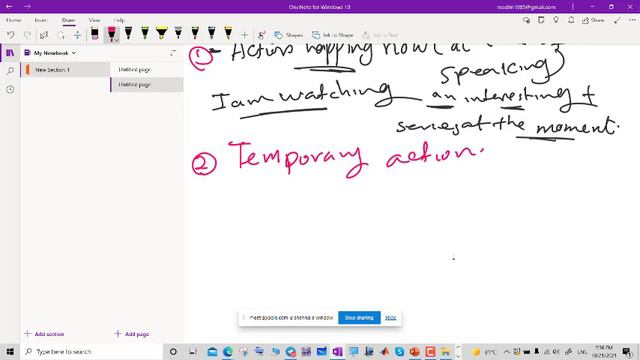
Task: Select the first black pen after pink
Action: point(128,33)
